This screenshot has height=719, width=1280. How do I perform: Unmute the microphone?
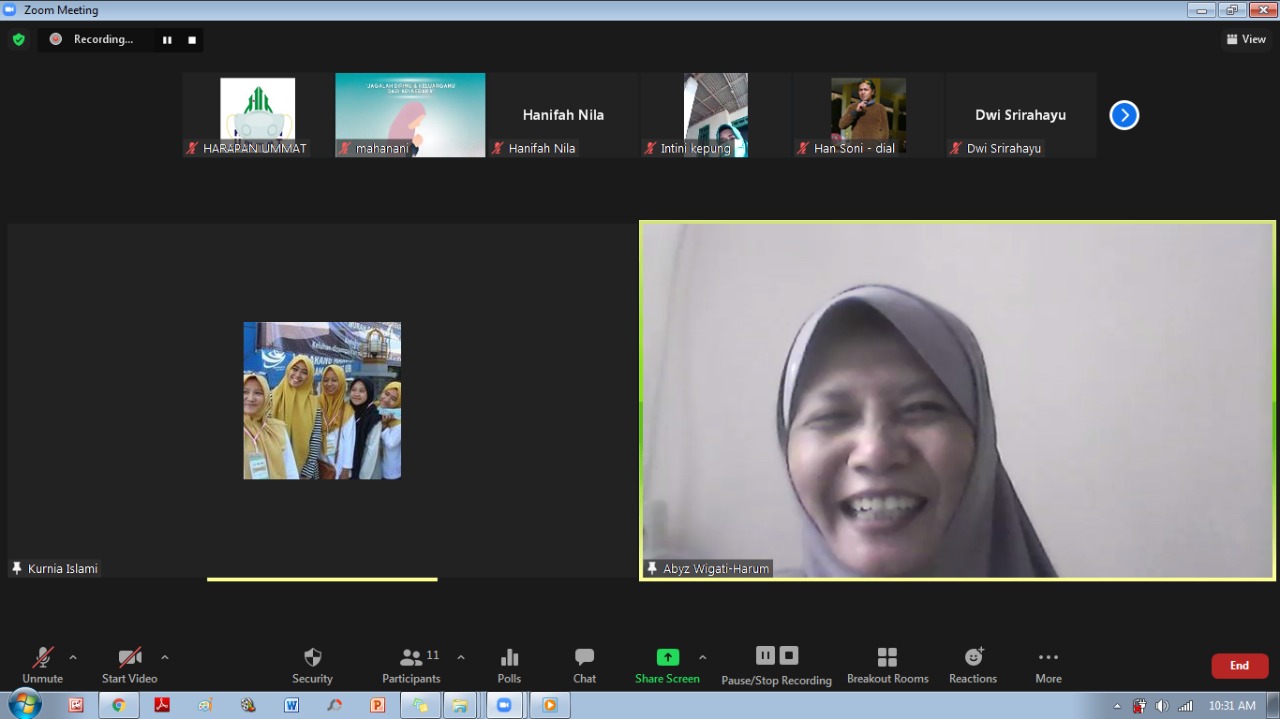(x=42, y=665)
